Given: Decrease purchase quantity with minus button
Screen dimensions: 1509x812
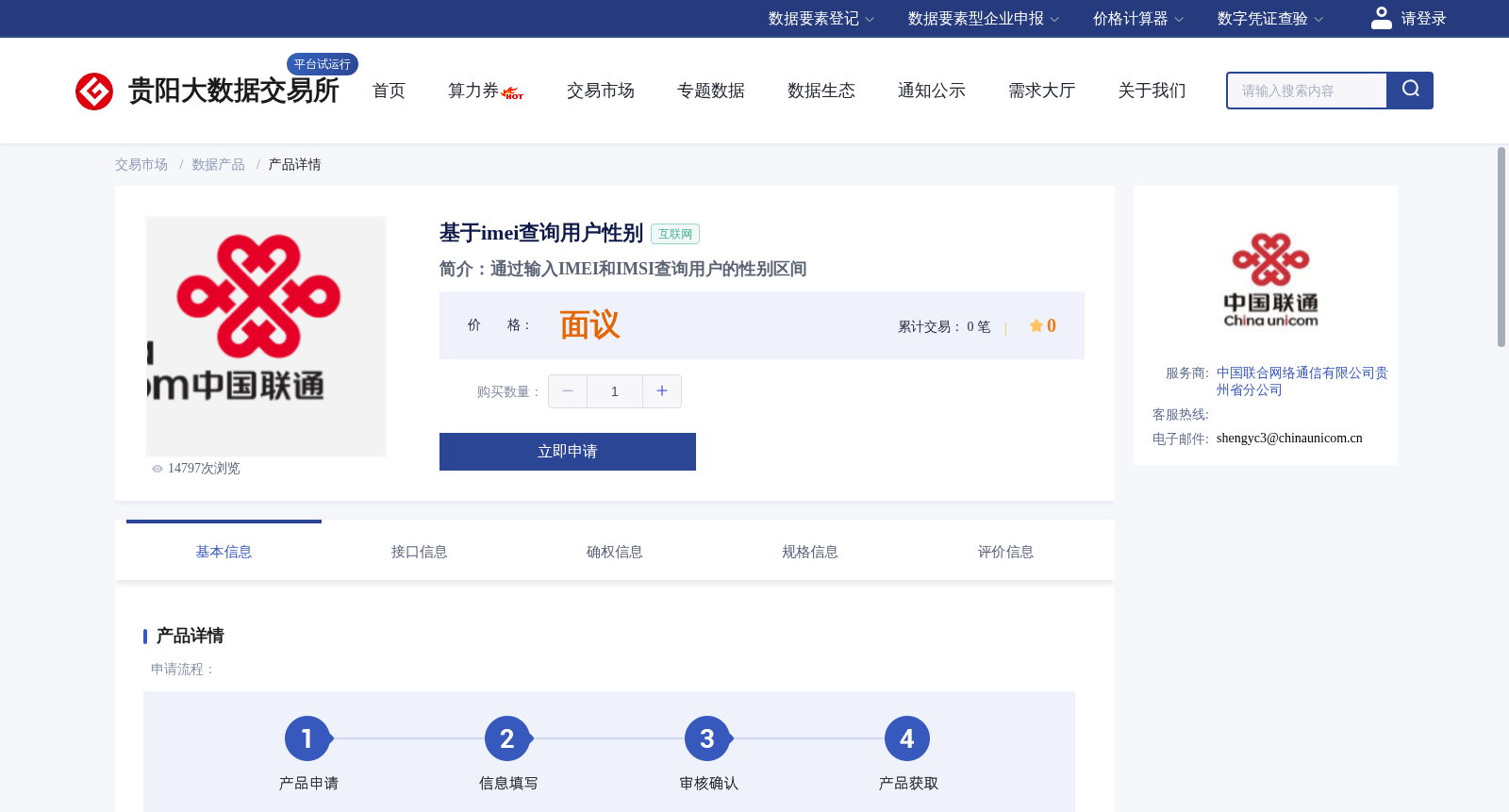Looking at the screenshot, I should (x=568, y=391).
